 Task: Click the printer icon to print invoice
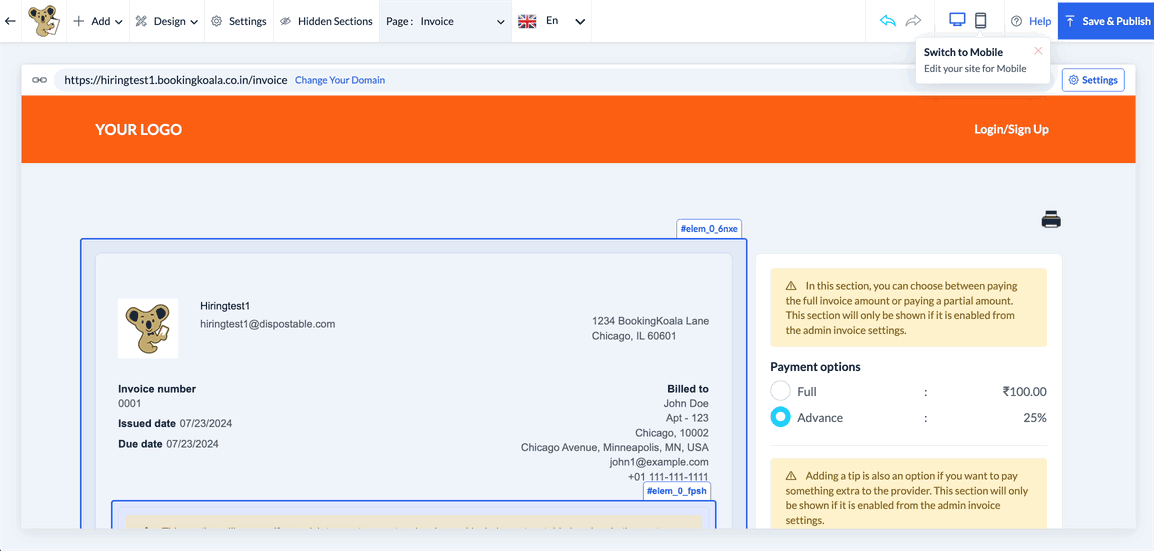pyautogui.click(x=1050, y=220)
